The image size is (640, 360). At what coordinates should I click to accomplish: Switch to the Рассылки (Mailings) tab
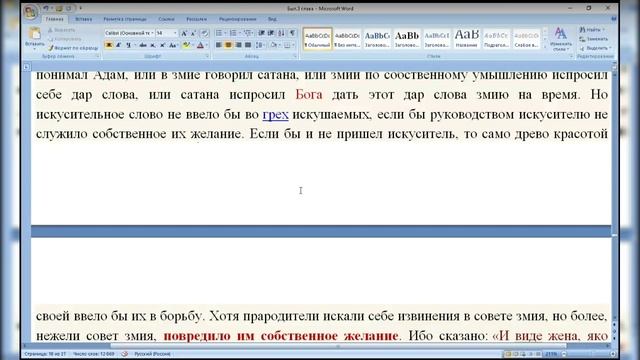coord(196,19)
